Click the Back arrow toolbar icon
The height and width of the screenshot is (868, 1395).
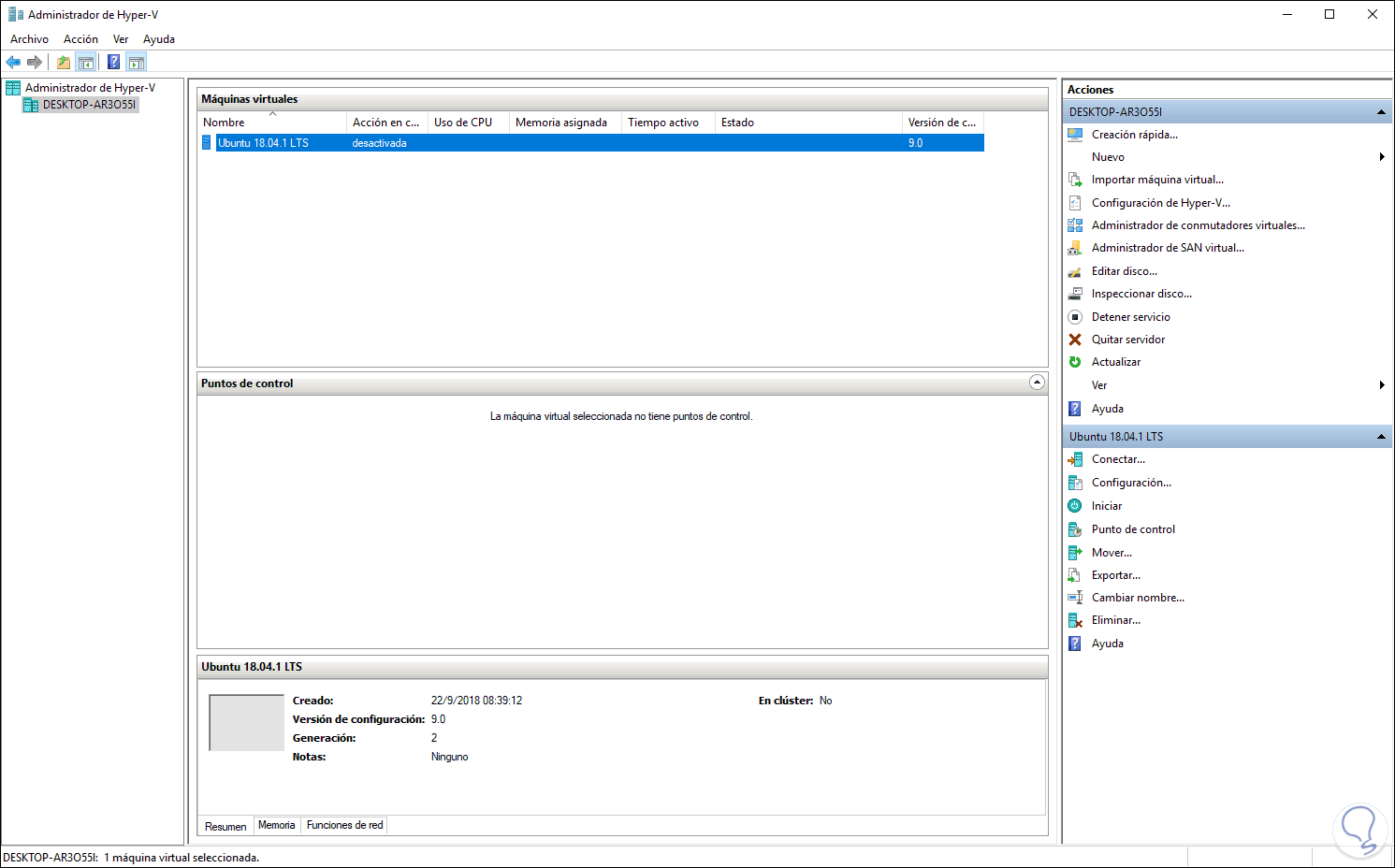pyautogui.click(x=13, y=63)
